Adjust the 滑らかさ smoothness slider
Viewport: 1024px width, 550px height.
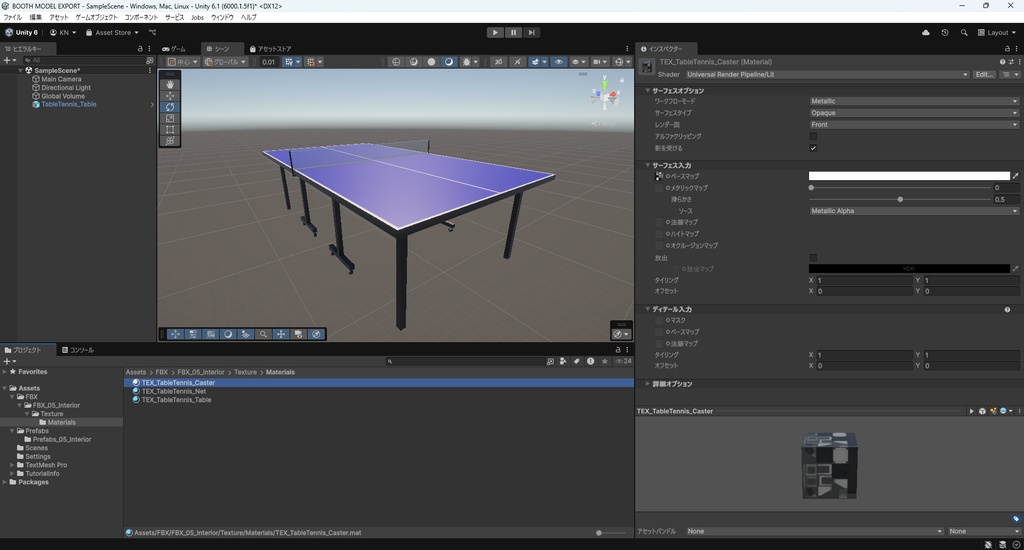[900, 200]
